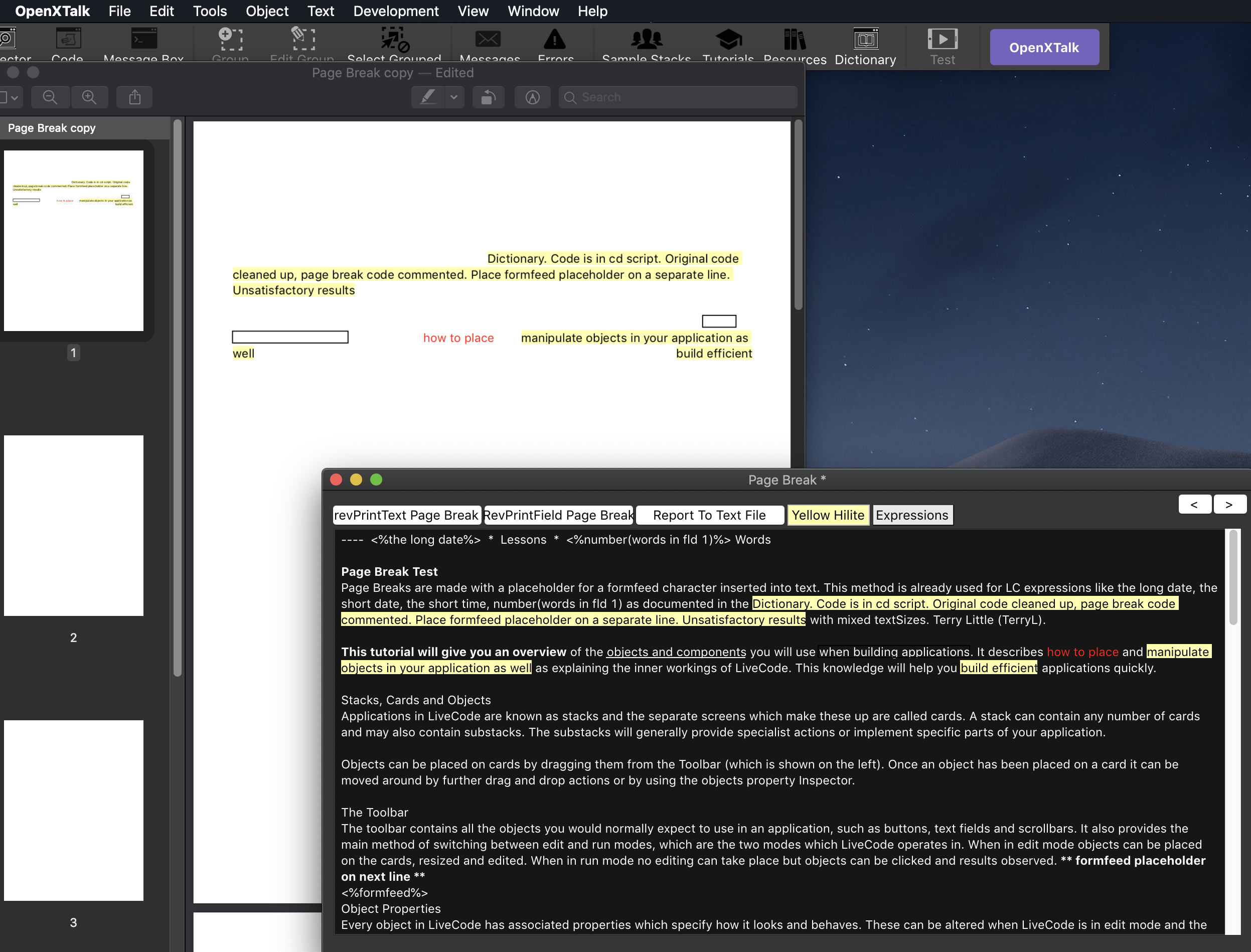This screenshot has height=952, width=1251.
Task: Open the OpenXTalk application menu
Action: [52, 11]
